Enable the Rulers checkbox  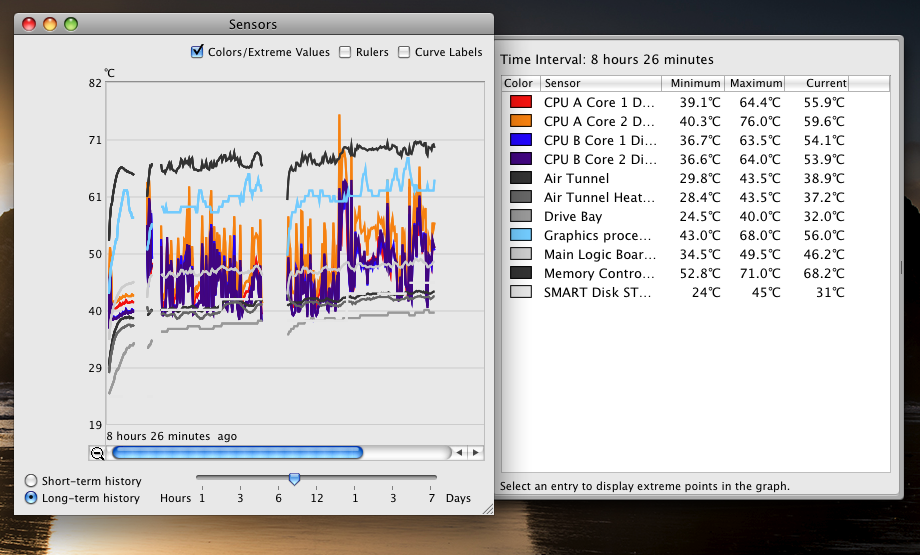point(345,52)
